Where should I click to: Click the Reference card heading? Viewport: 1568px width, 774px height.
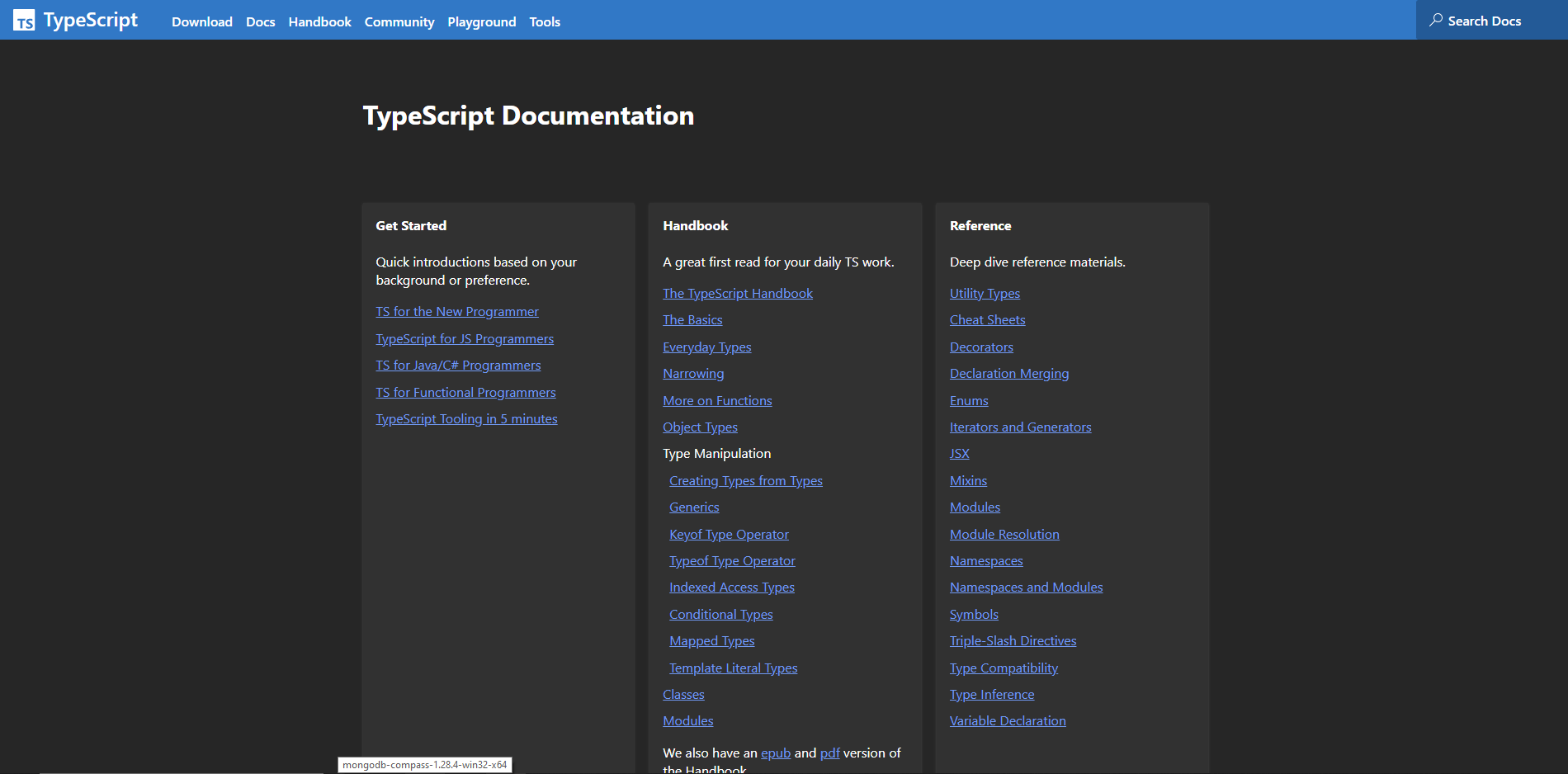(x=980, y=226)
